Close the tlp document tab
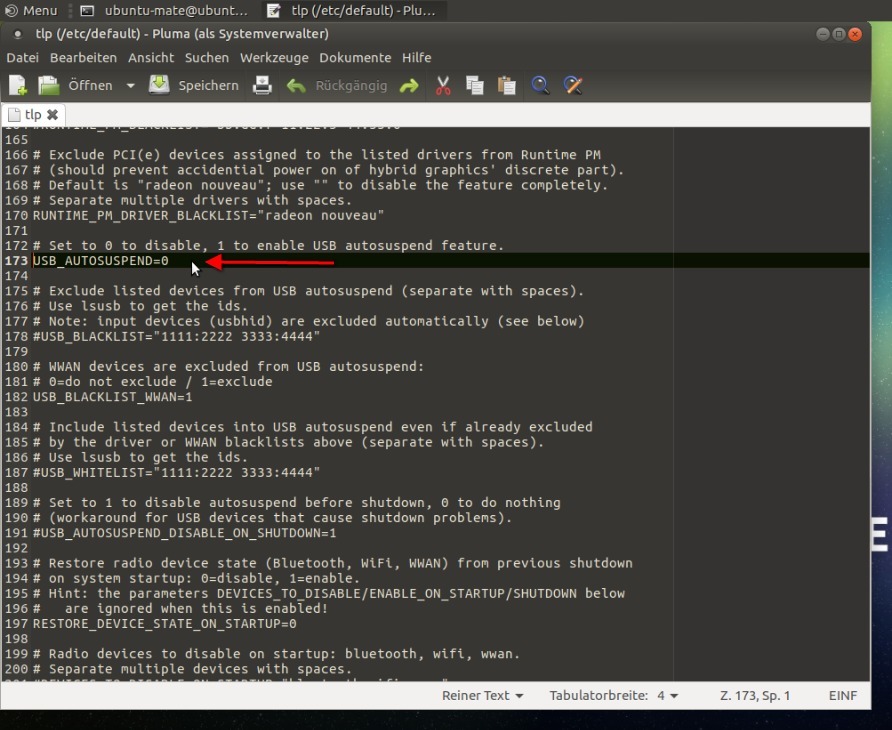892x730 pixels. [52, 115]
